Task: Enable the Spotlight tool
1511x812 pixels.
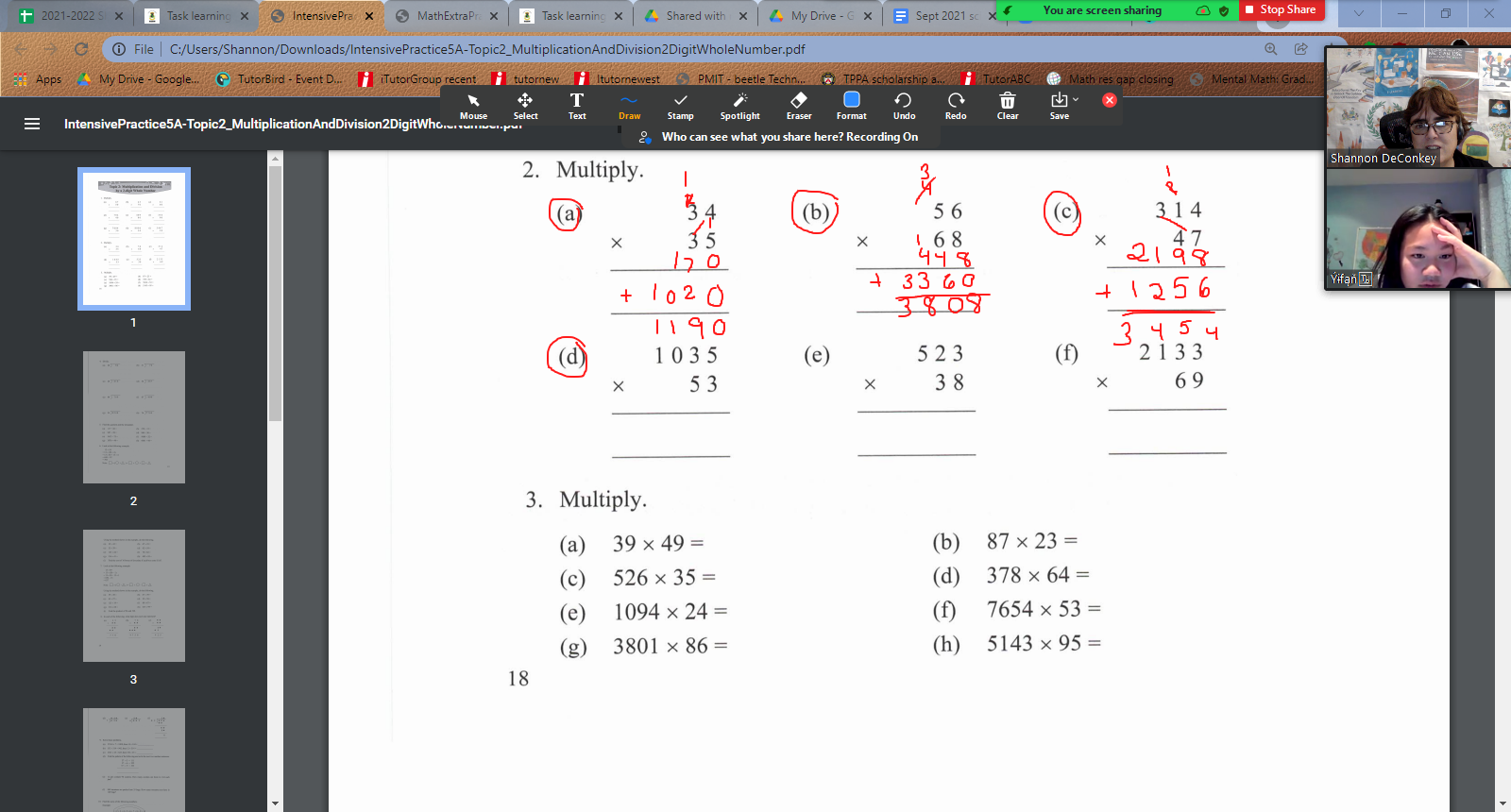Action: 739,106
